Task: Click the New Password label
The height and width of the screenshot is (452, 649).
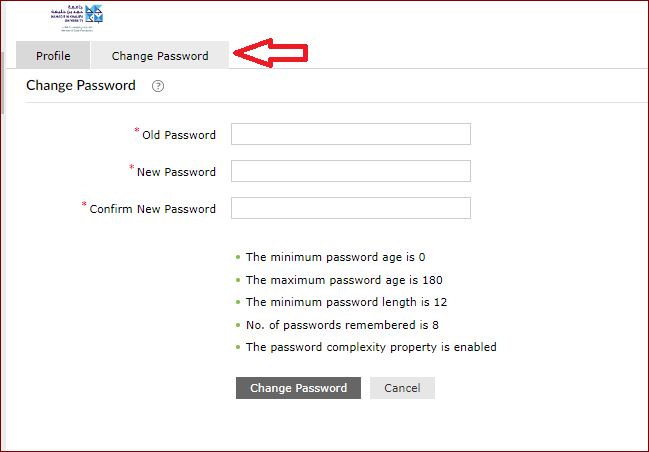Action: pos(176,172)
